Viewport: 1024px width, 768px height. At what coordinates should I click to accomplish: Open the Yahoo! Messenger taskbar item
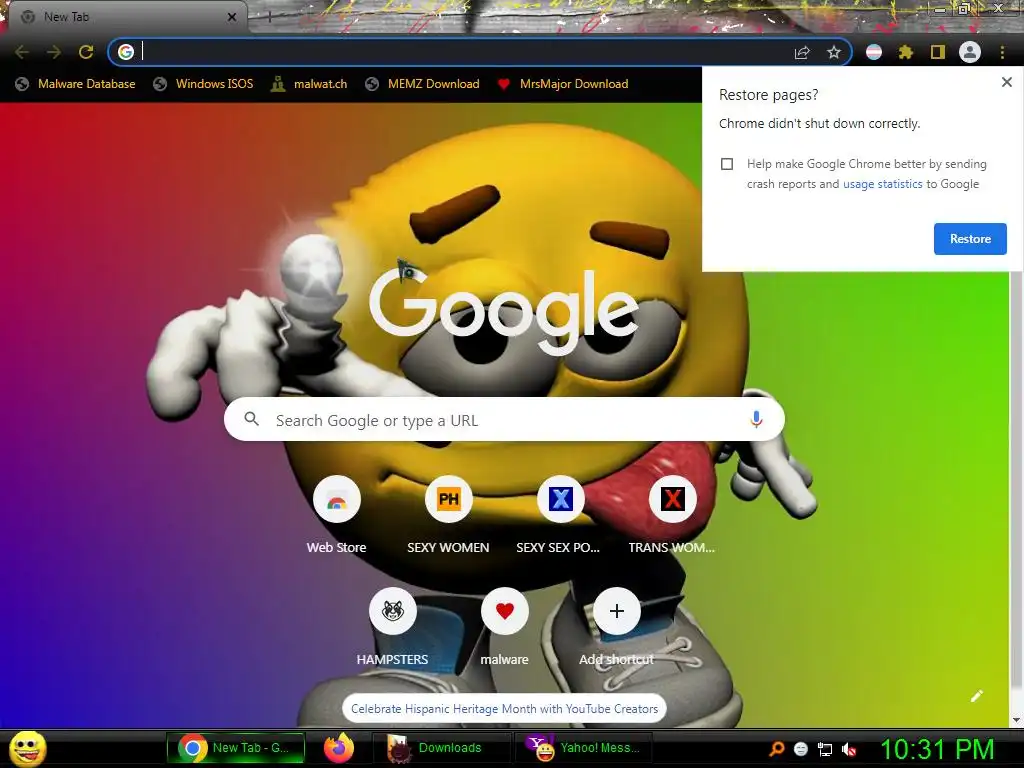click(584, 748)
